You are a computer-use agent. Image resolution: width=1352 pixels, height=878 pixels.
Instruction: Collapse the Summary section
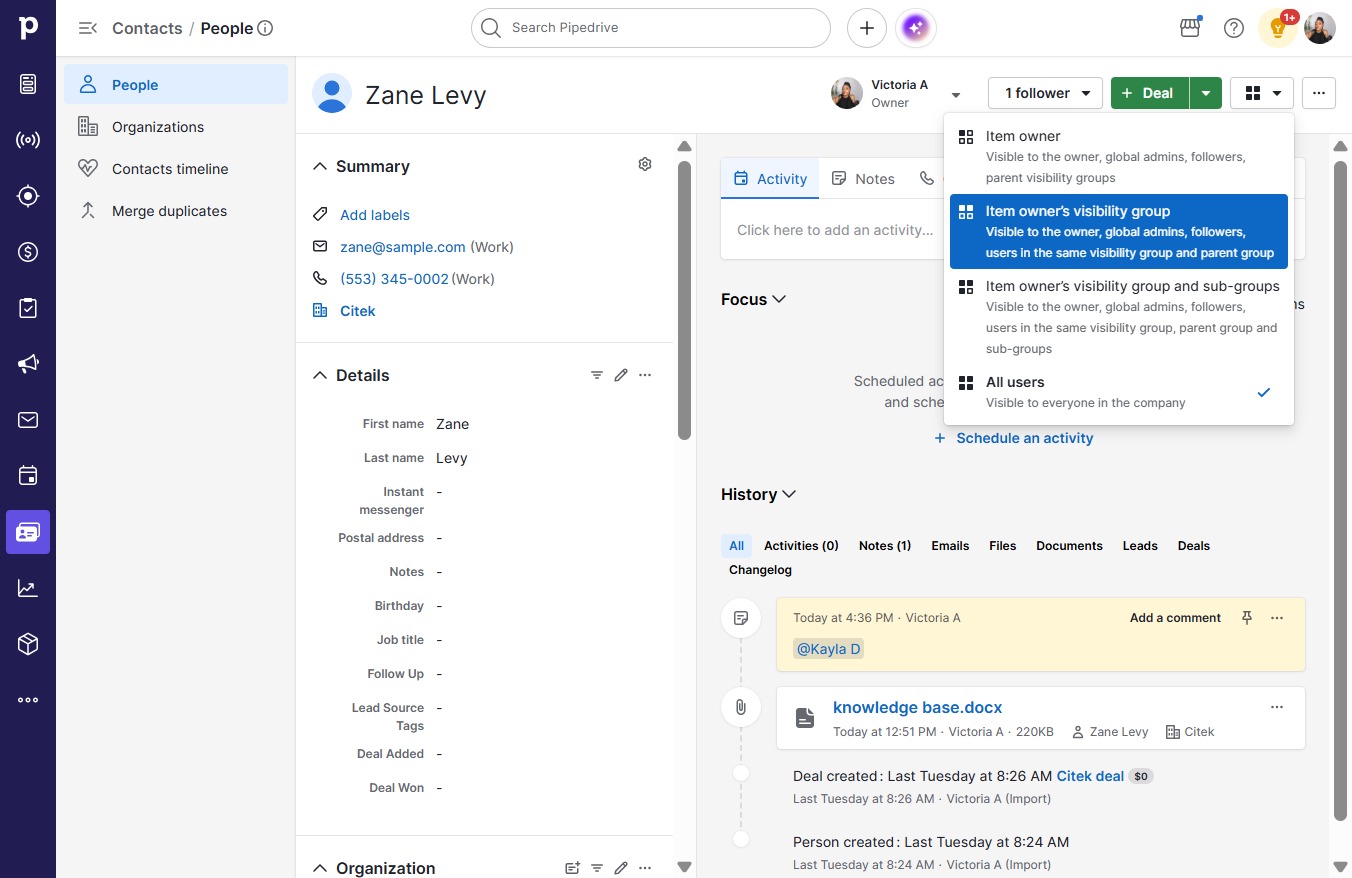[320, 166]
